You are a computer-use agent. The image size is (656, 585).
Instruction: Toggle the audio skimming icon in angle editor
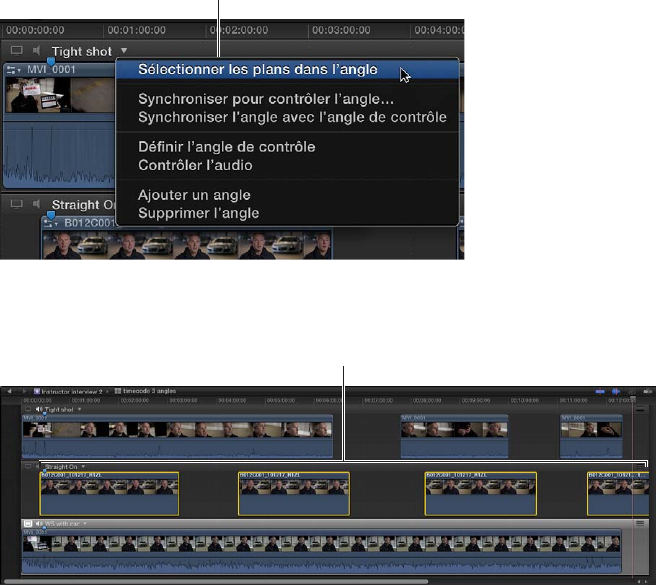(616, 391)
